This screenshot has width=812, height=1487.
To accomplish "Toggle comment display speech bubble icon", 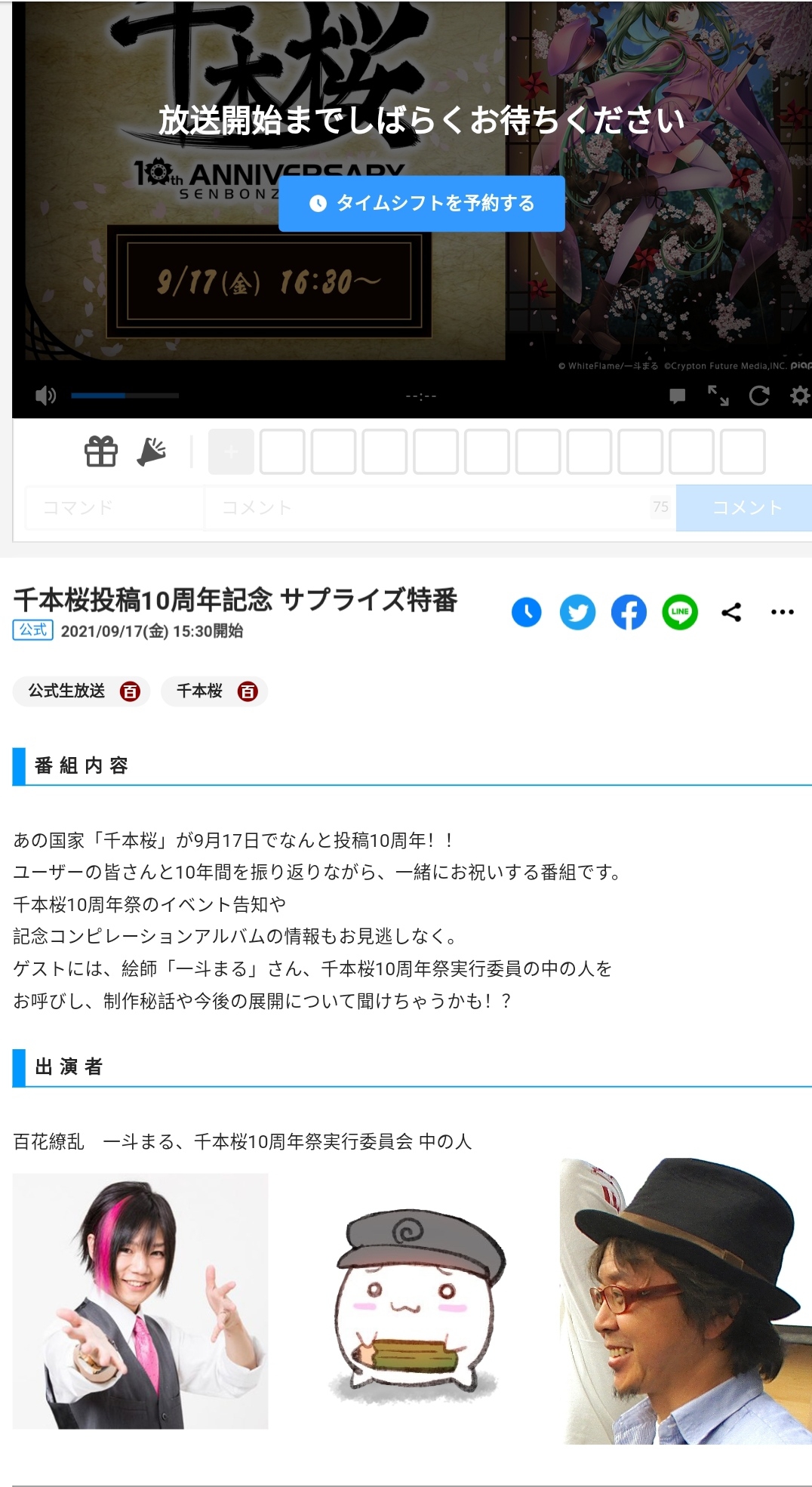I will point(677,396).
